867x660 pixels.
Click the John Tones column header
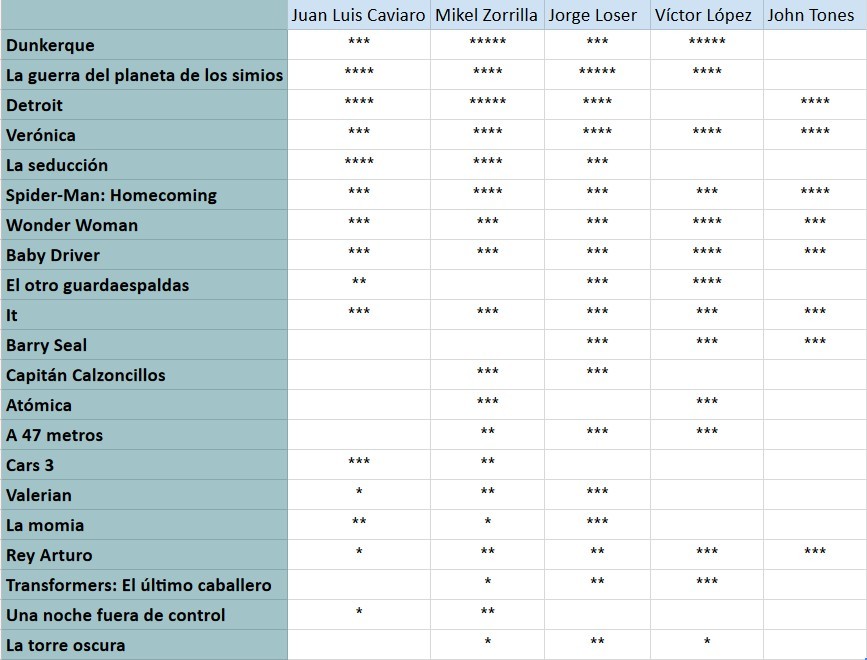[x=814, y=15]
